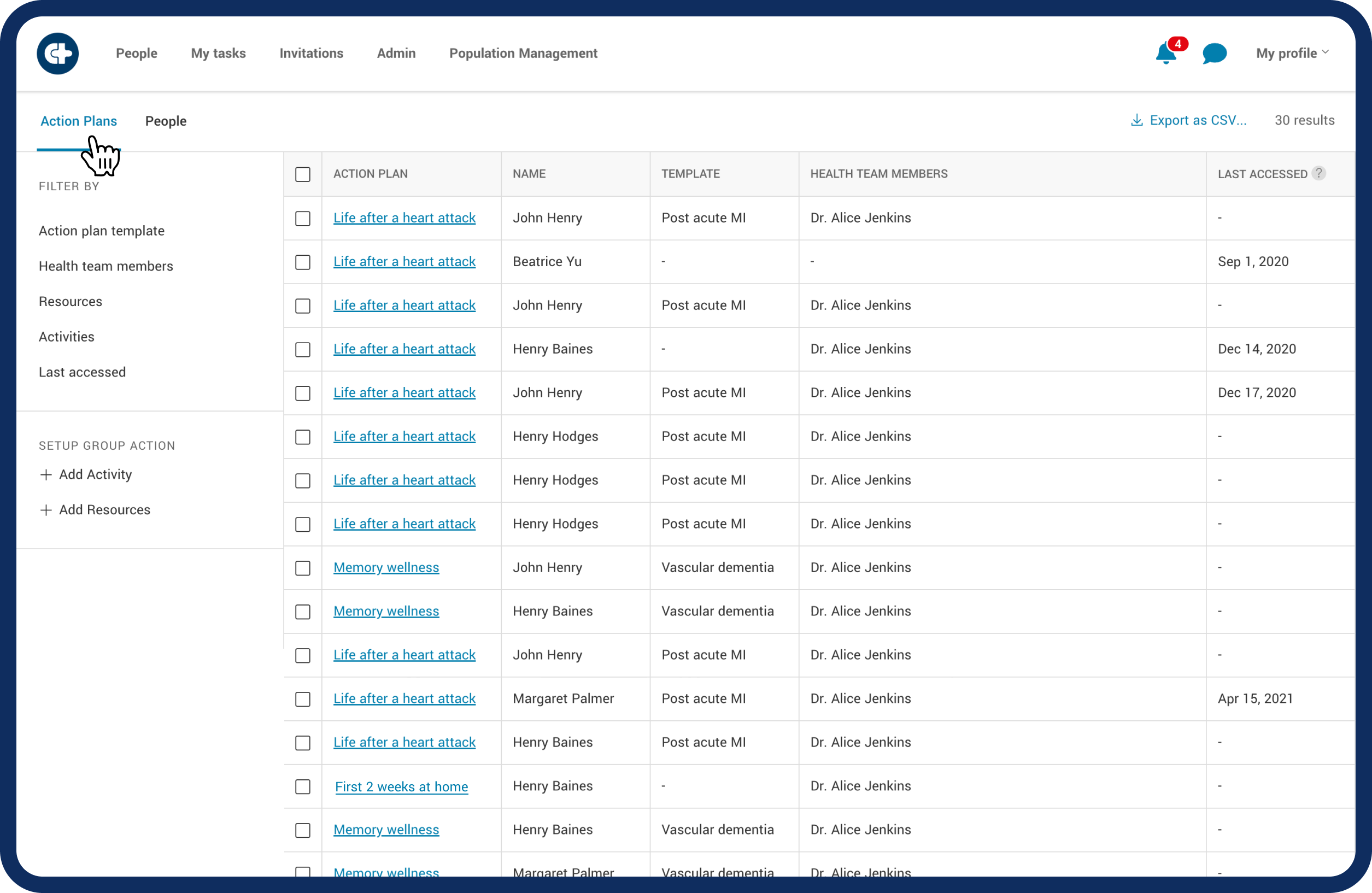The image size is (1372, 893).
Task: Open Memory wellness plan for John Henry
Action: click(x=386, y=567)
